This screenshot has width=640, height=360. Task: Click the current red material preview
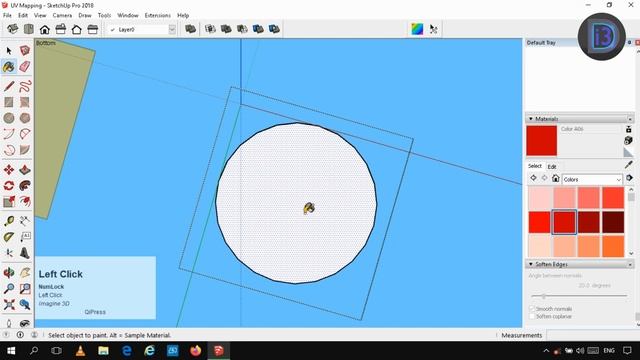coord(542,141)
